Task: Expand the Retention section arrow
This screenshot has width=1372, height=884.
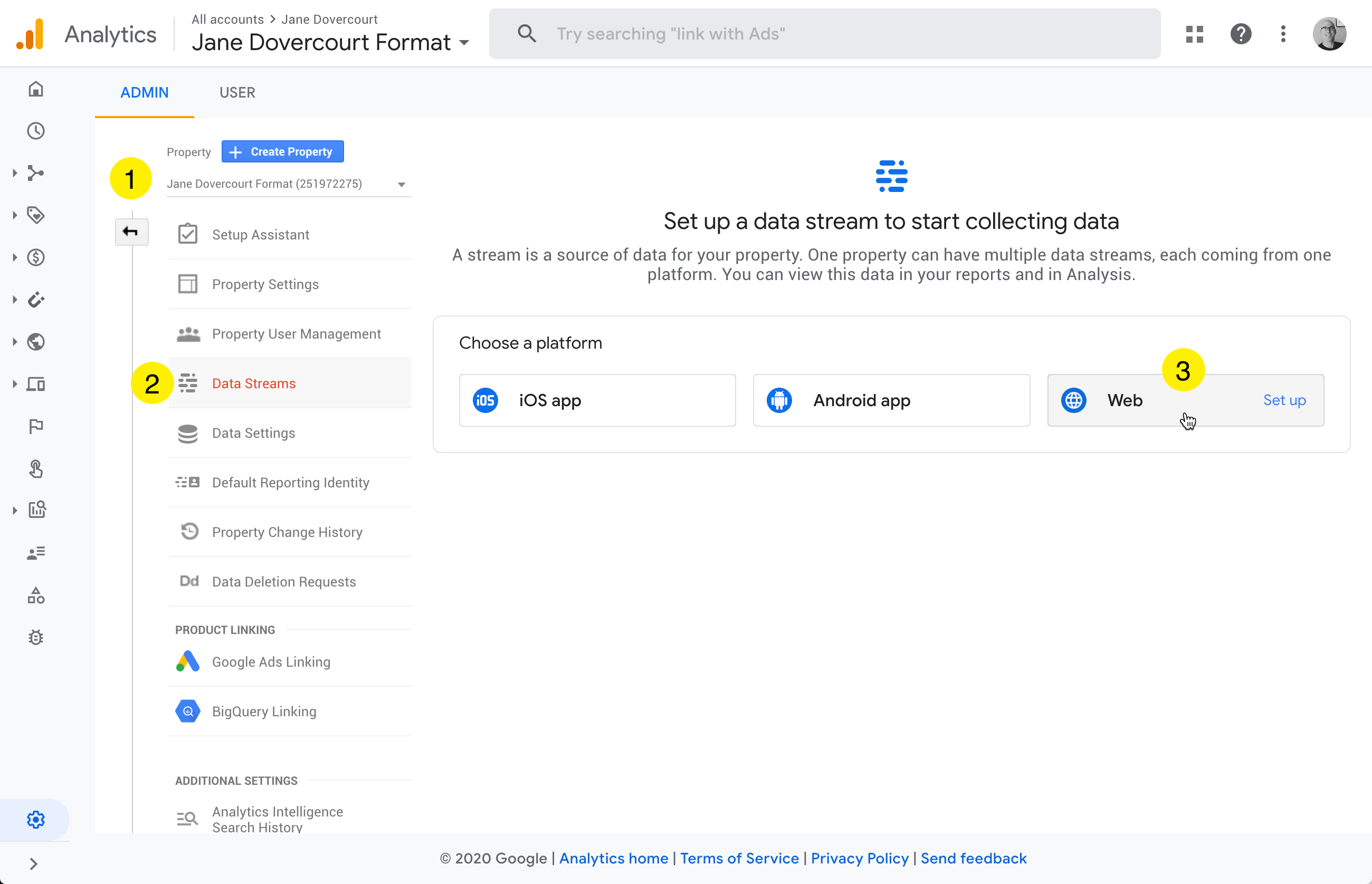Action: pyautogui.click(x=14, y=300)
